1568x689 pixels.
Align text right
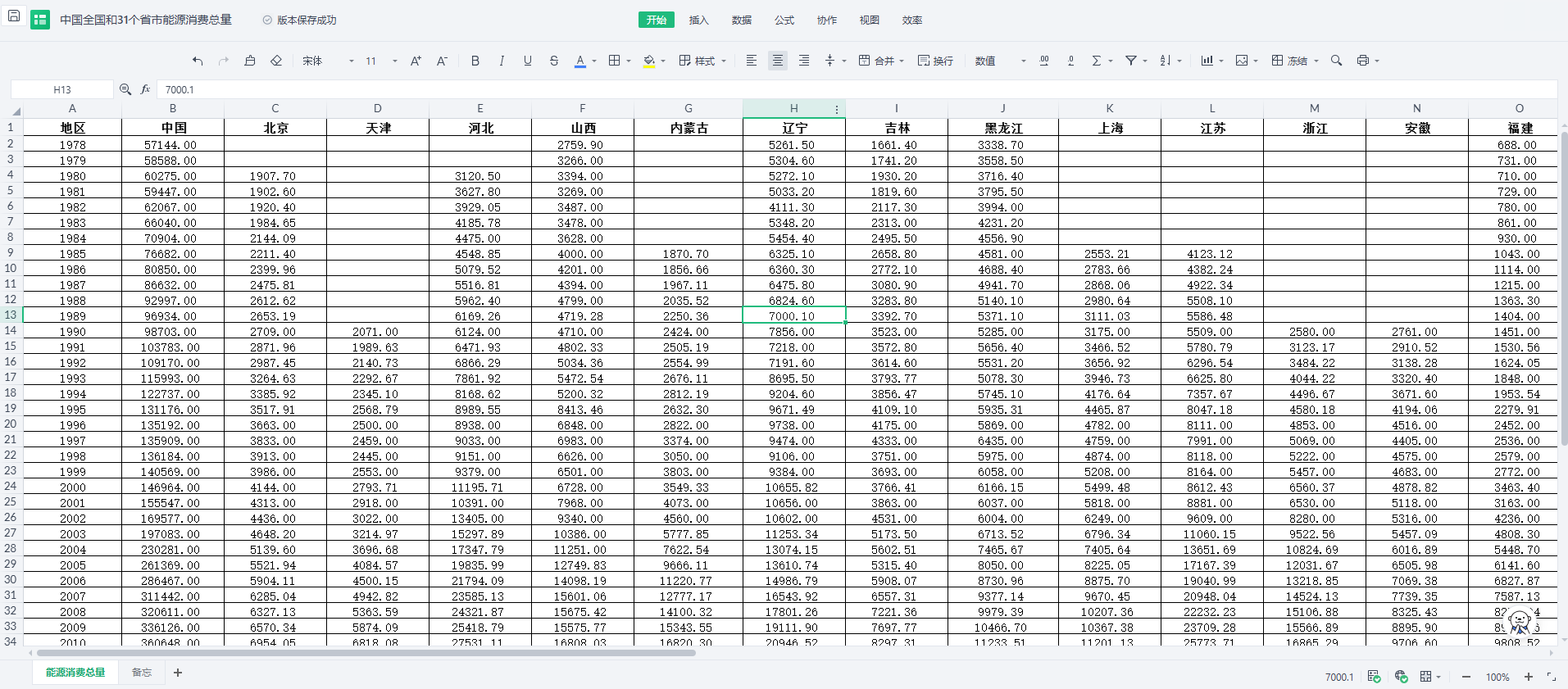804,61
